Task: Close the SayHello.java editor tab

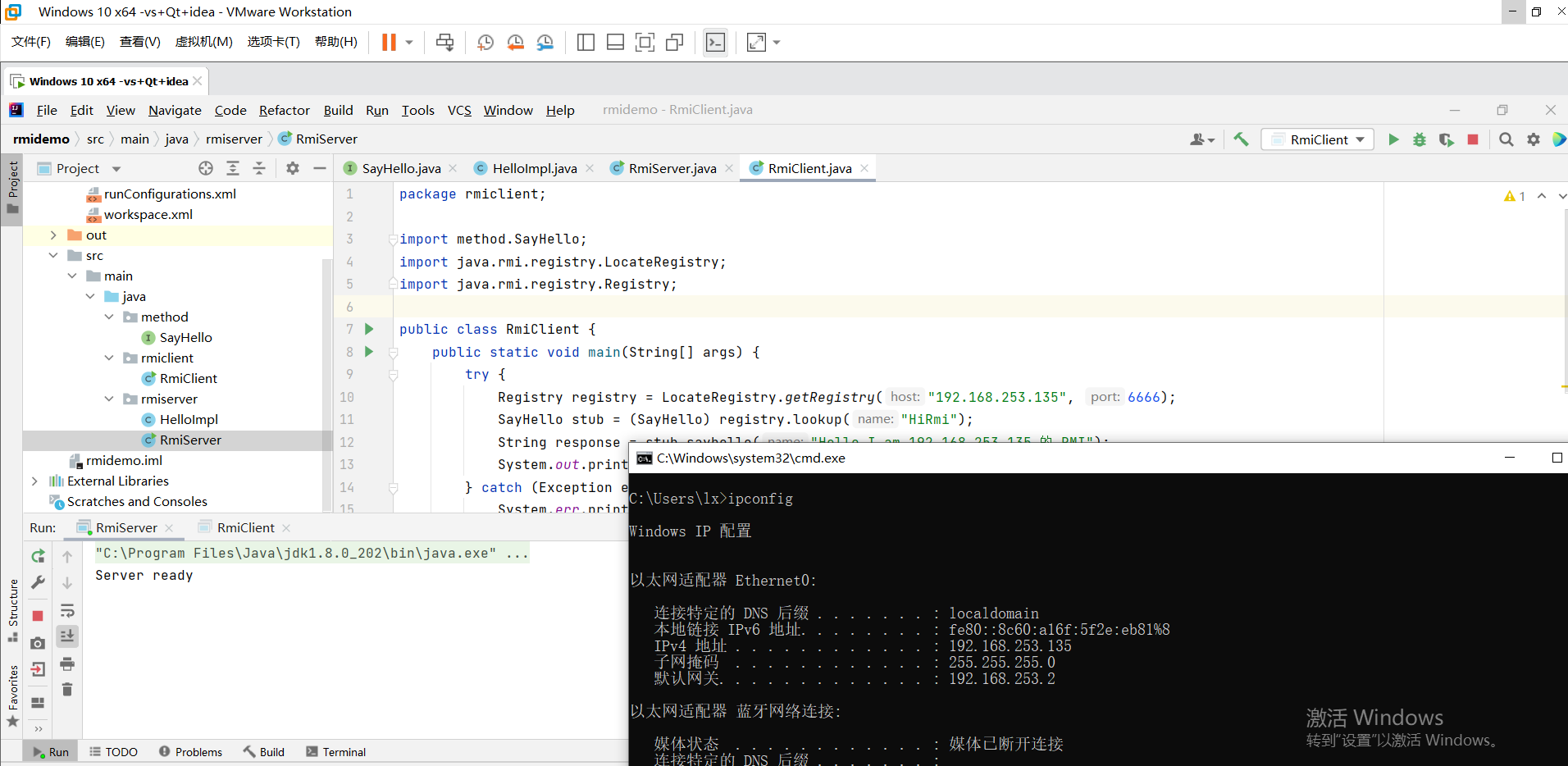Action: coord(453,168)
